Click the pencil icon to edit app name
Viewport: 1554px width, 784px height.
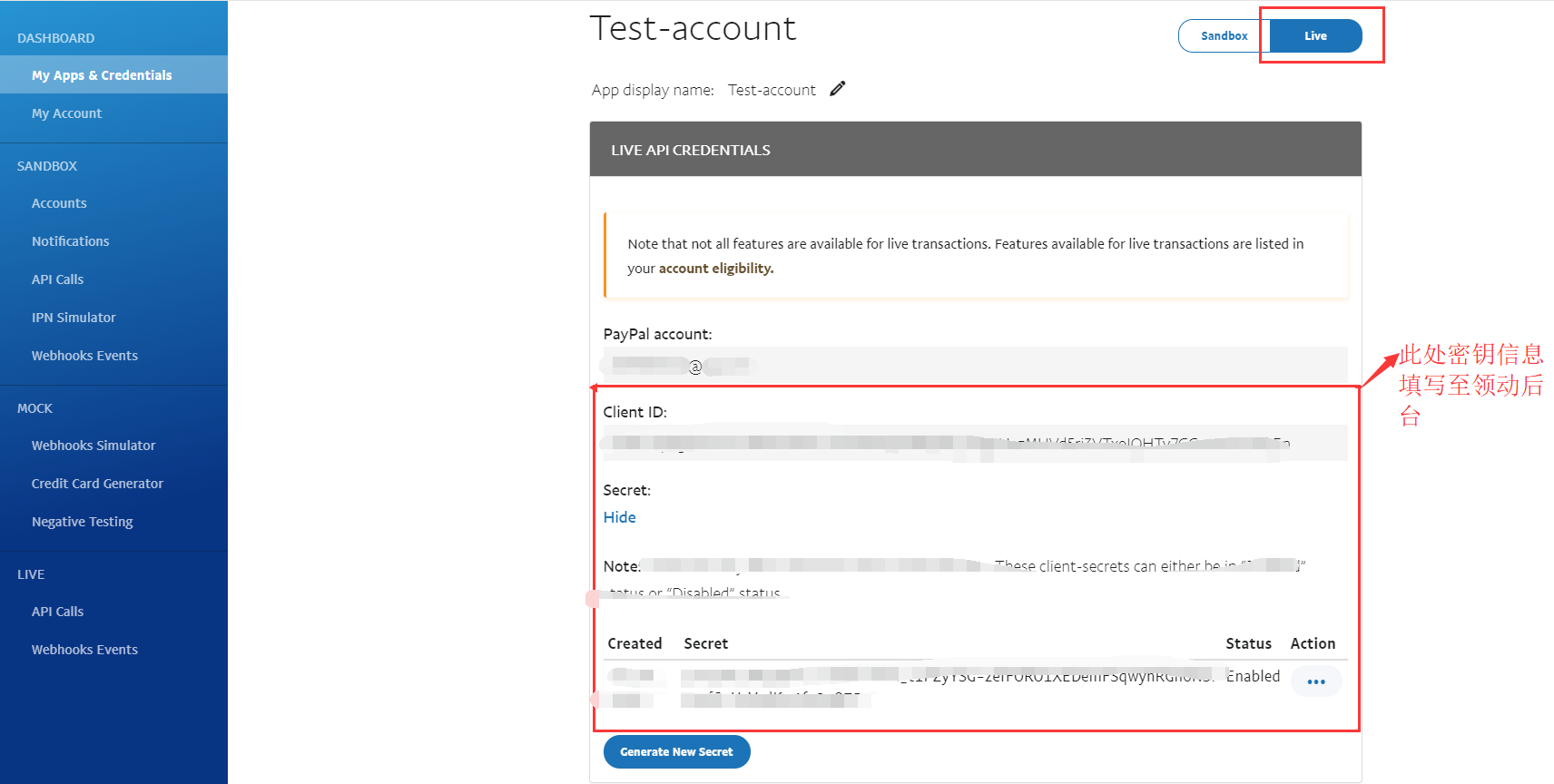pos(837,89)
